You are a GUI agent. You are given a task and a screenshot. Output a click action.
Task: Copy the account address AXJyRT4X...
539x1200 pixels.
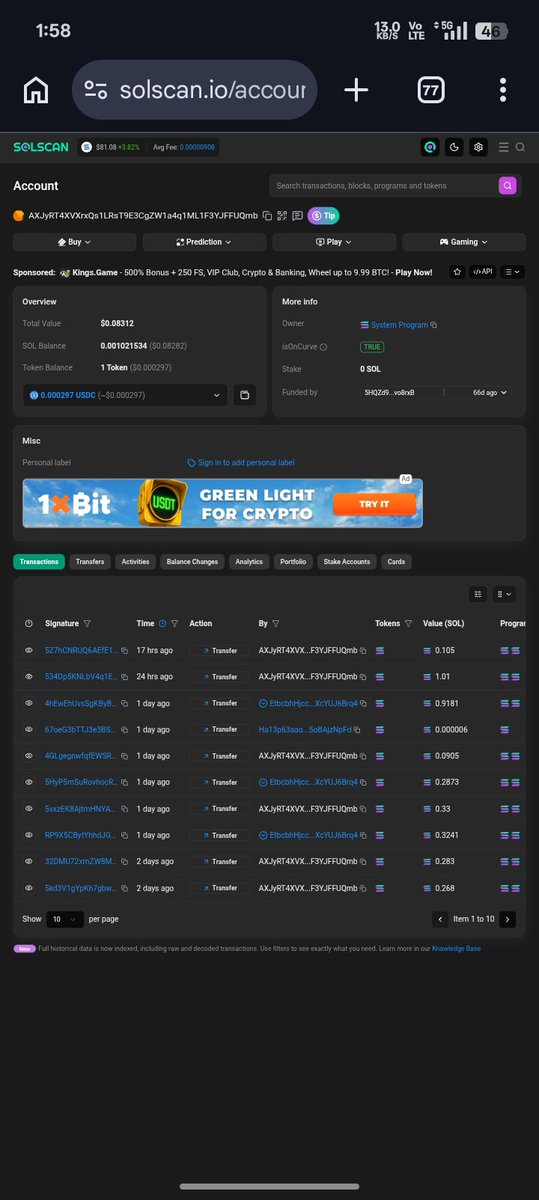[x=267, y=215]
